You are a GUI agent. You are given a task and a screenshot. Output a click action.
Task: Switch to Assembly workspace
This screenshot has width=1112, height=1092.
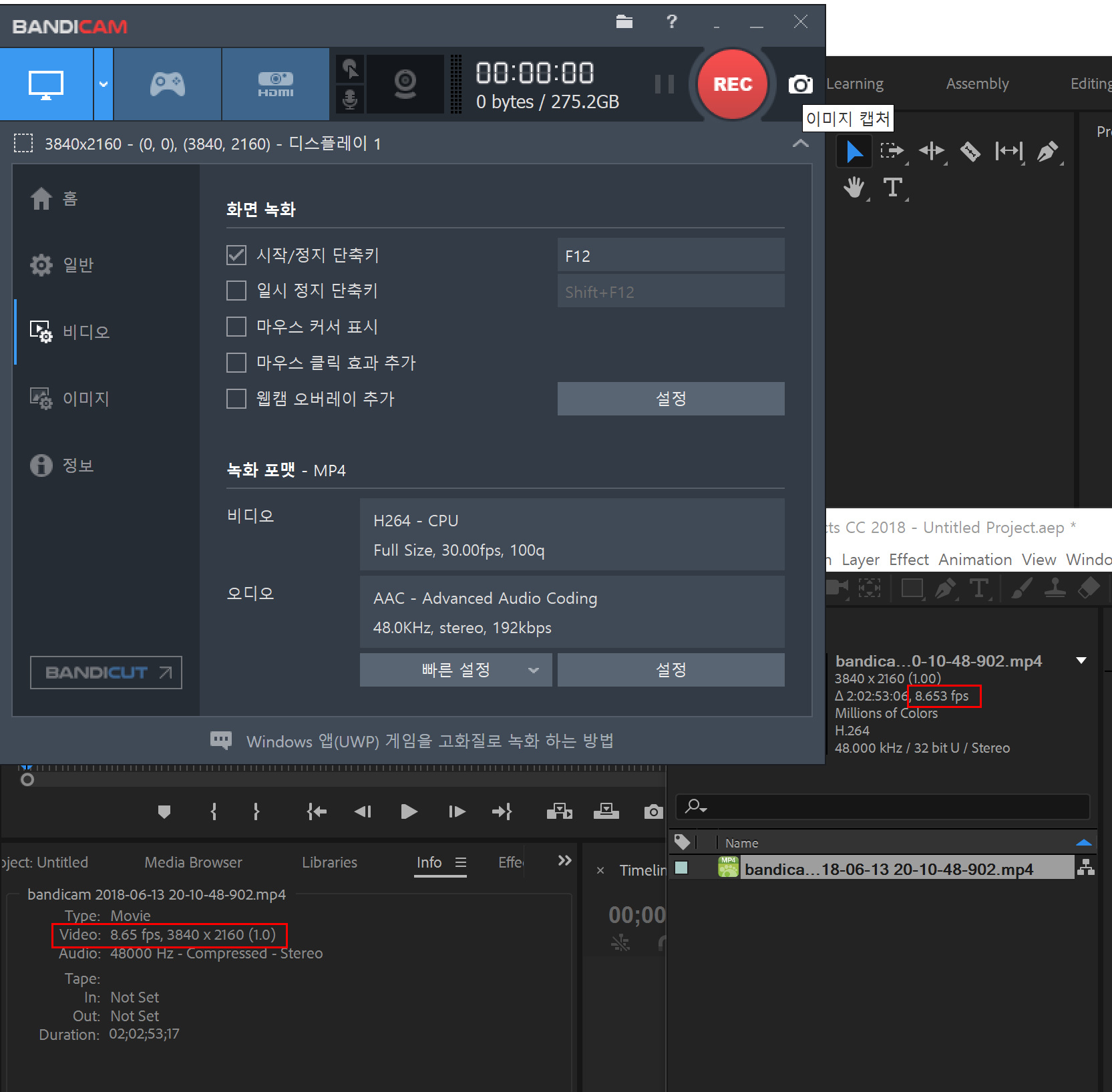click(977, 83)
